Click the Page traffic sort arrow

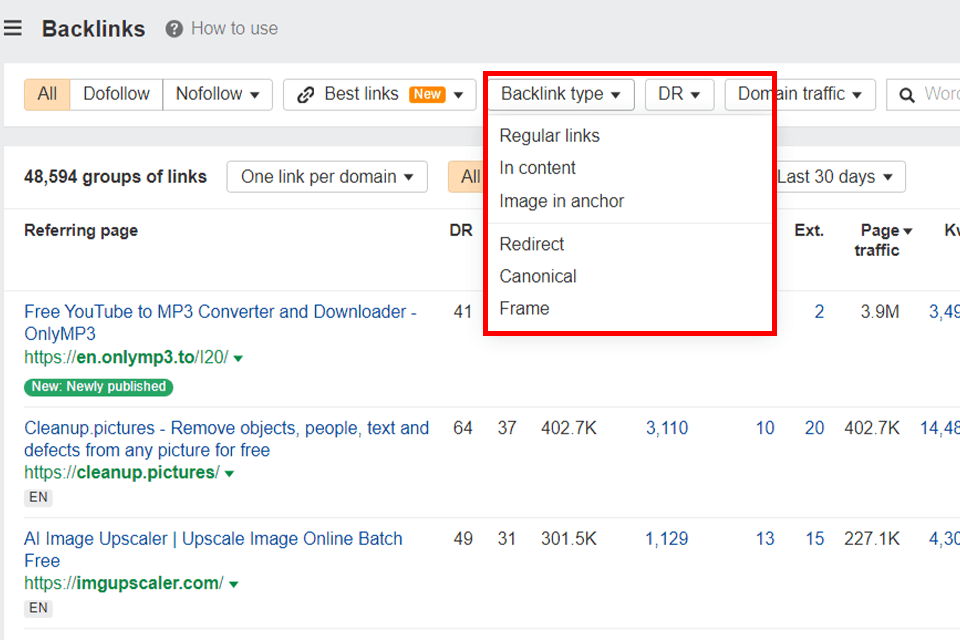[x=908, y=231]
